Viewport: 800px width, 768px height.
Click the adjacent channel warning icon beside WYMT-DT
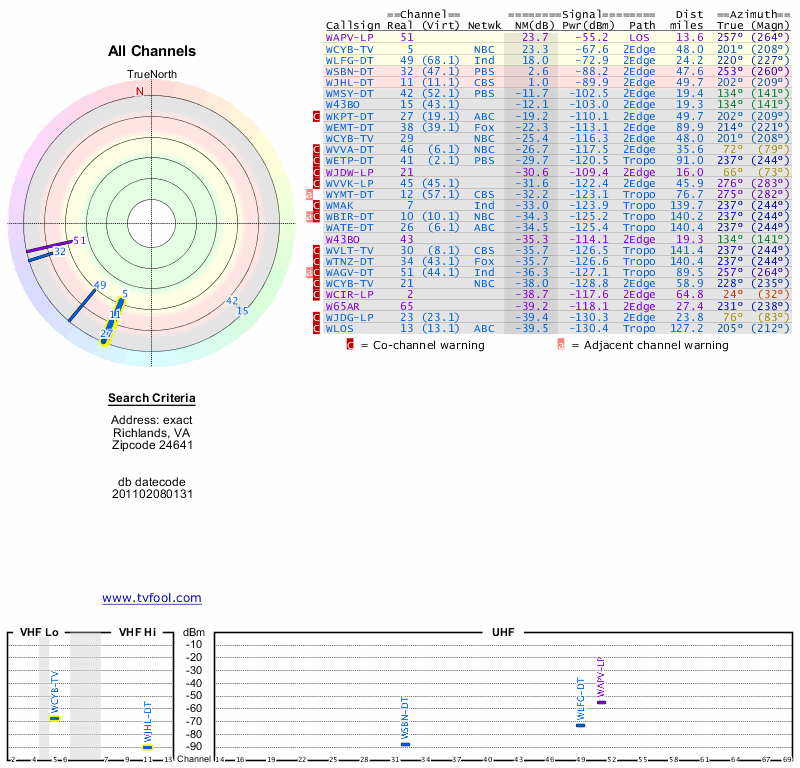tap(310, 194)
